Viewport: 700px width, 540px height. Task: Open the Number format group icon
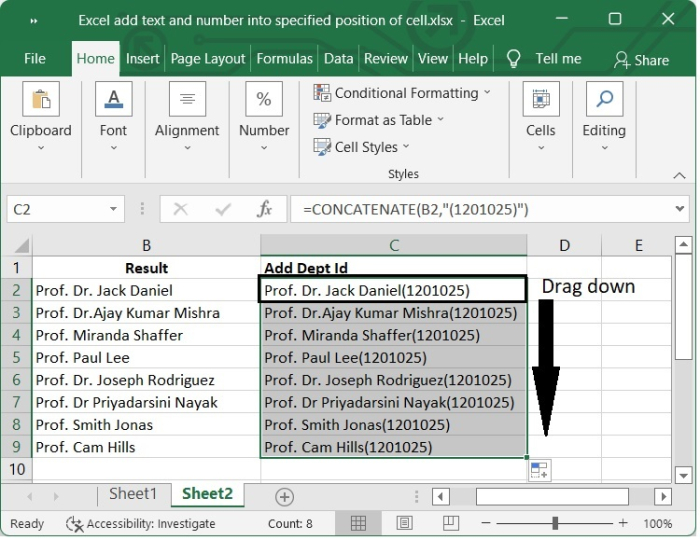click(264, 99)
